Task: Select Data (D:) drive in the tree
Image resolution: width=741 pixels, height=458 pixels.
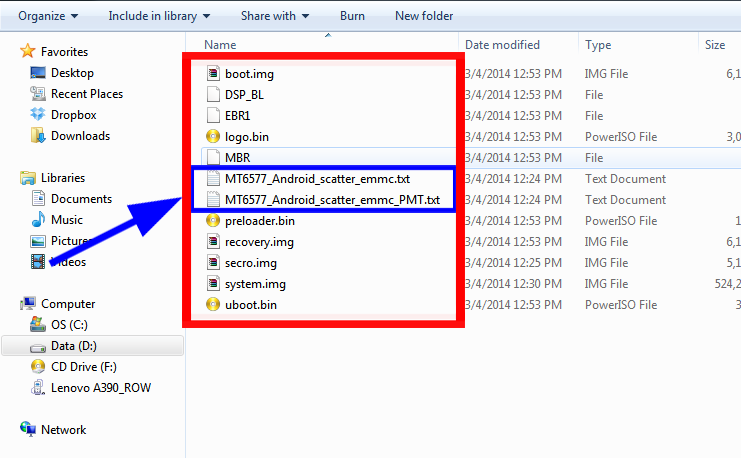Action: click(x=93, y=346)
